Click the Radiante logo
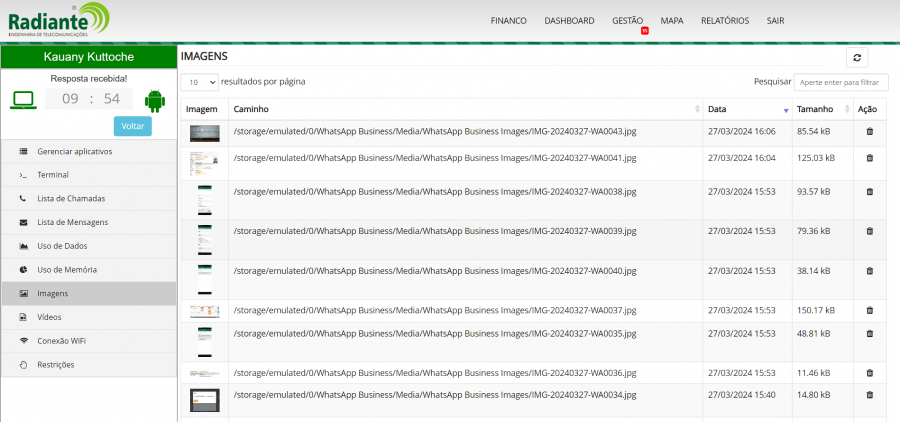The image size is (900, 422). click(x=57, y=19)
